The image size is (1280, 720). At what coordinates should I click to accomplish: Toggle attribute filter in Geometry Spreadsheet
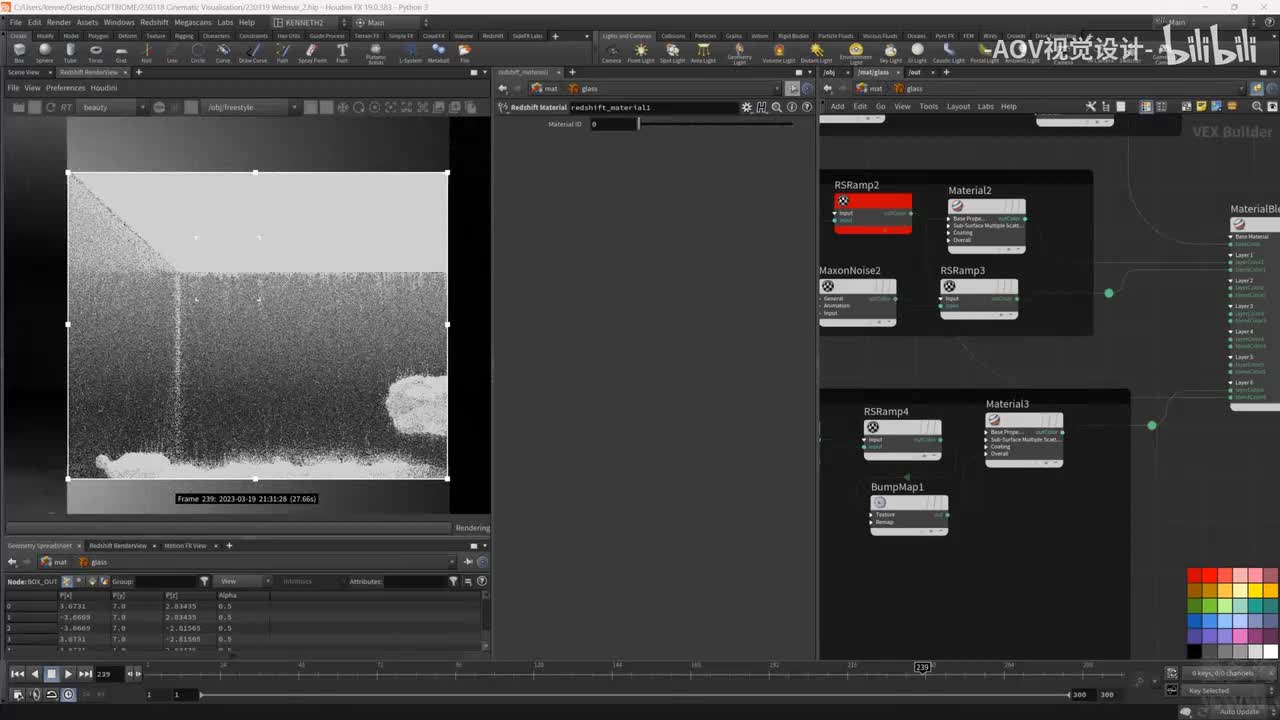(x=453, y=581)
